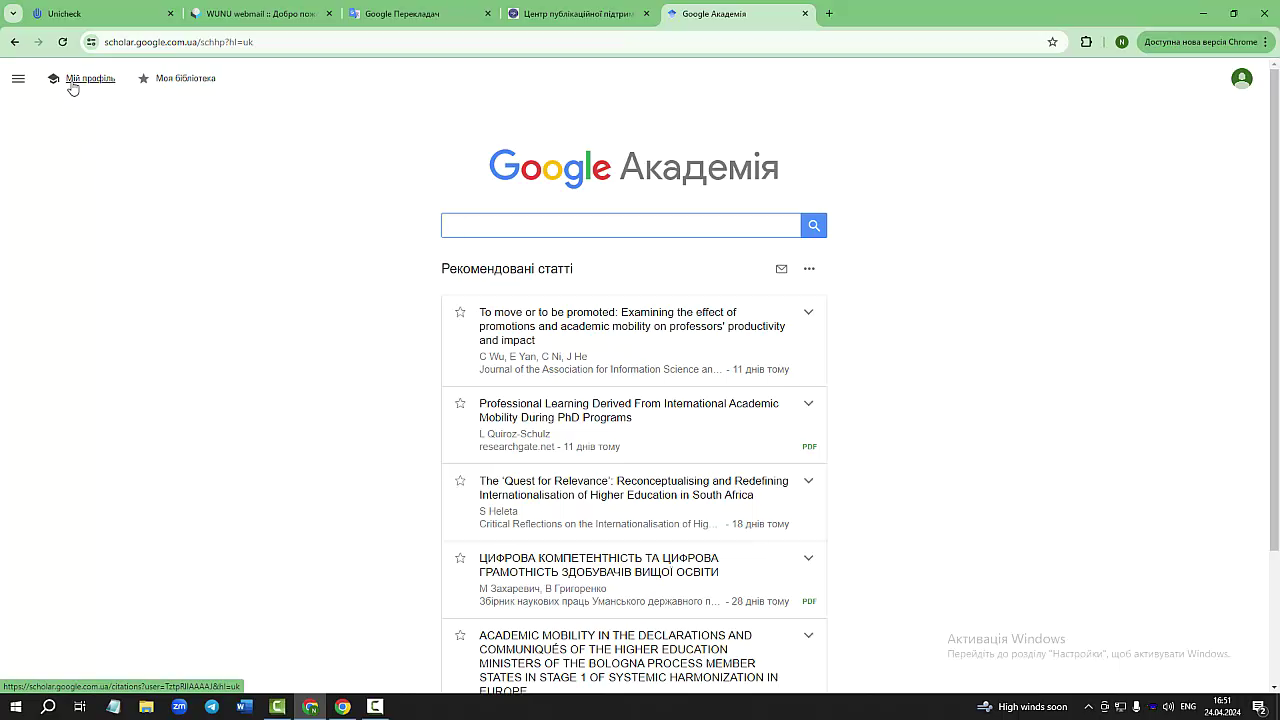The image size is (1280, 720).
Task: Switch the ENG input language
Action: [x=1188, y=706]
